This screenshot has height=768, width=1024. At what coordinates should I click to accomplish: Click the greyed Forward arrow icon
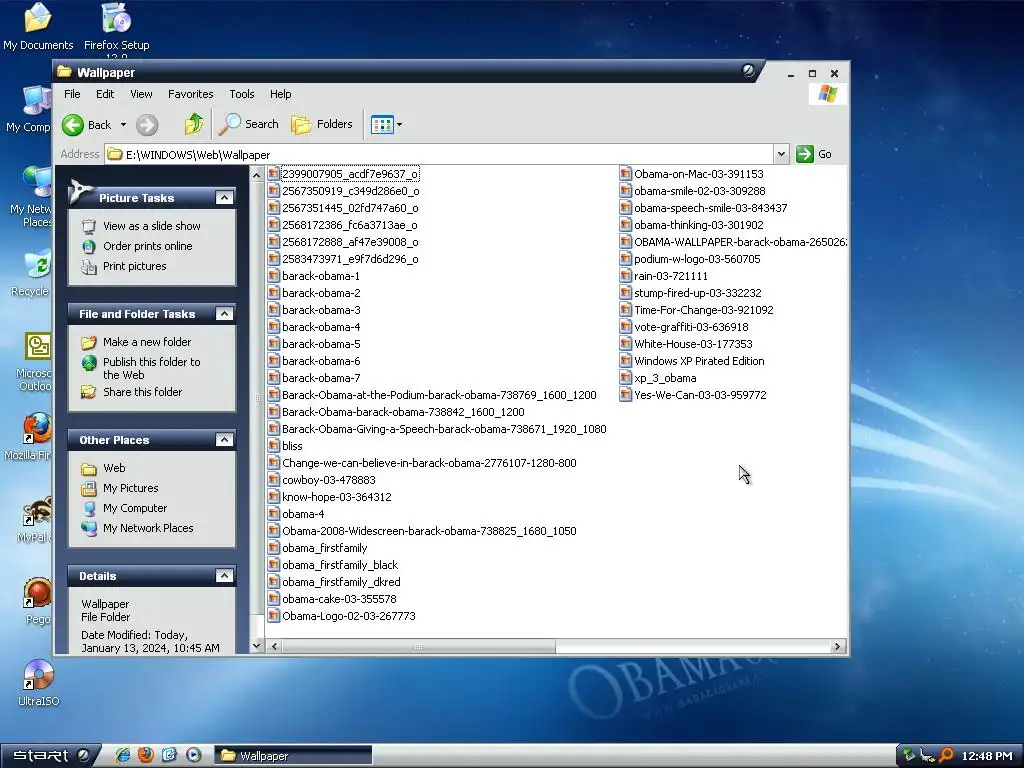tap(147, 125)
